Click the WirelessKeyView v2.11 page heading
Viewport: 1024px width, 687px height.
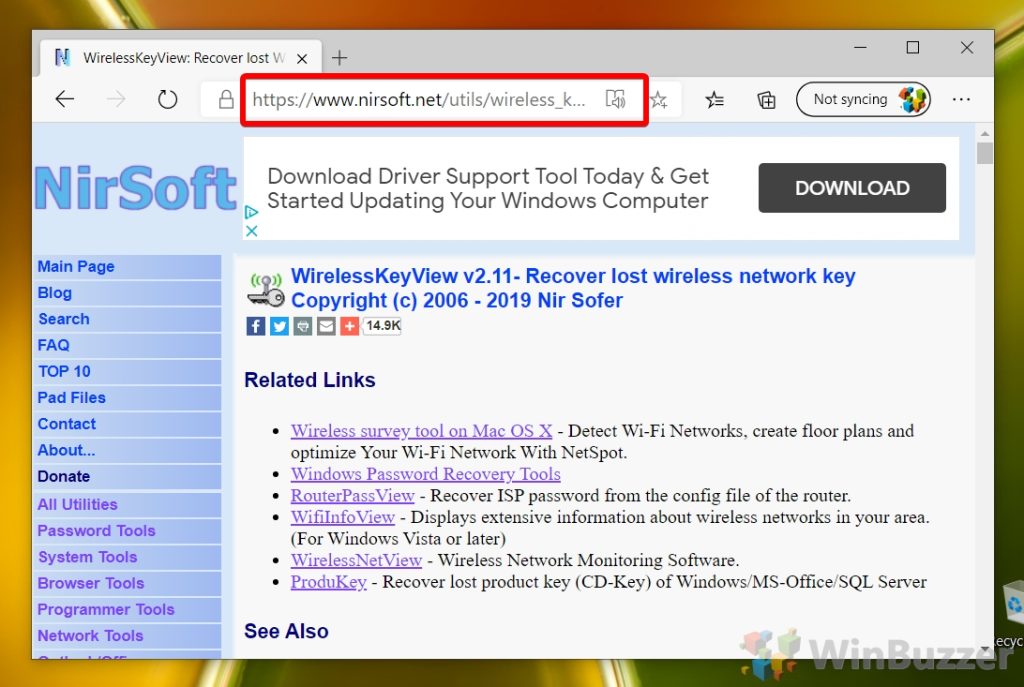pos(573,288)
